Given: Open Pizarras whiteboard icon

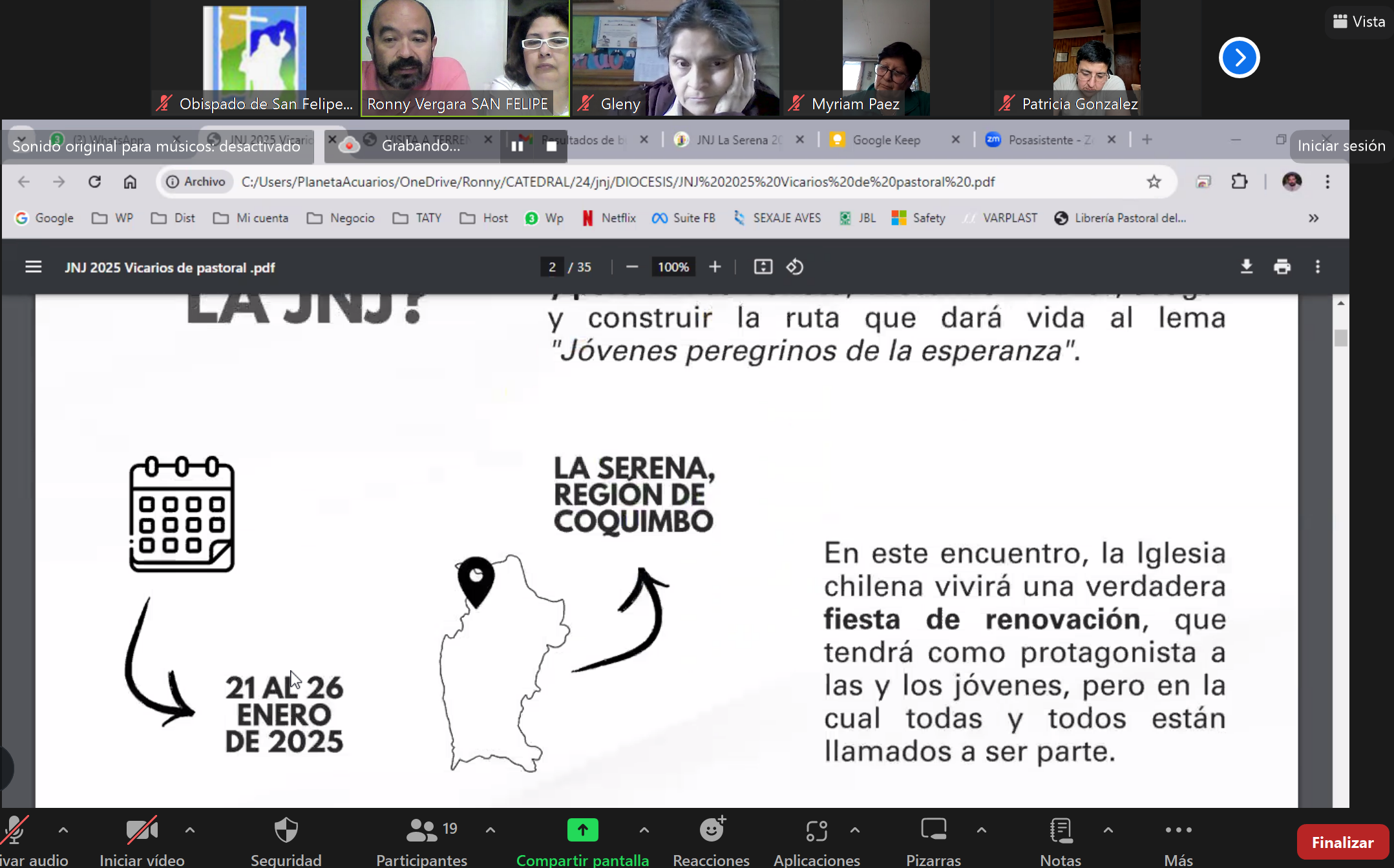Looking at the screenshot, I should point(934,829).
